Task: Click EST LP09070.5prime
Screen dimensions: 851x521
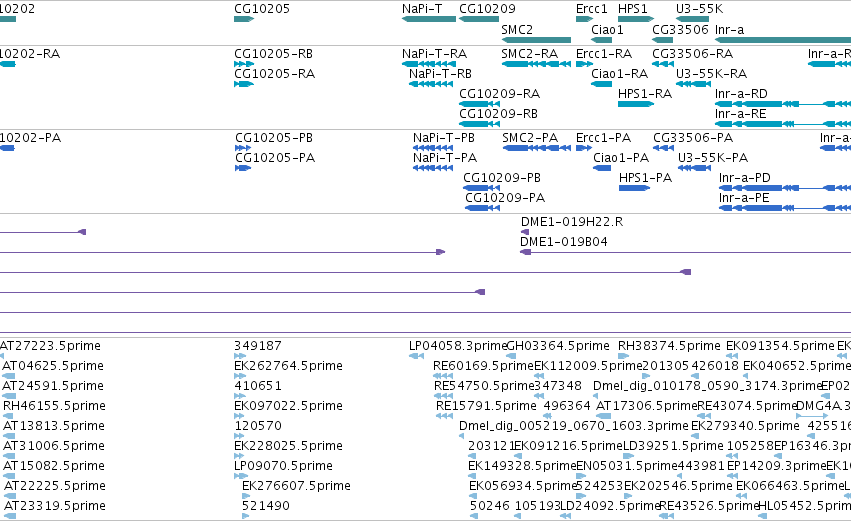Action: (241, 476)
